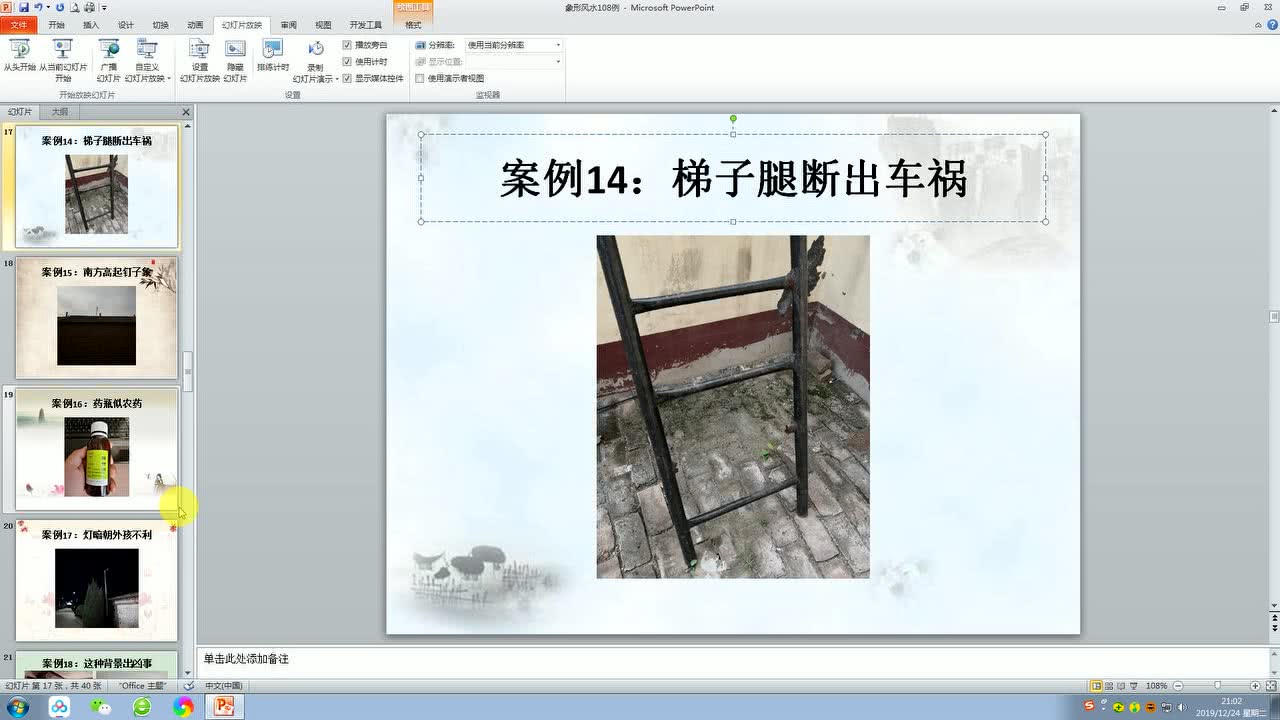Open the 大纲 outline pane tab
Viewport: 1280px width, 720px height.
click(60, 112)
